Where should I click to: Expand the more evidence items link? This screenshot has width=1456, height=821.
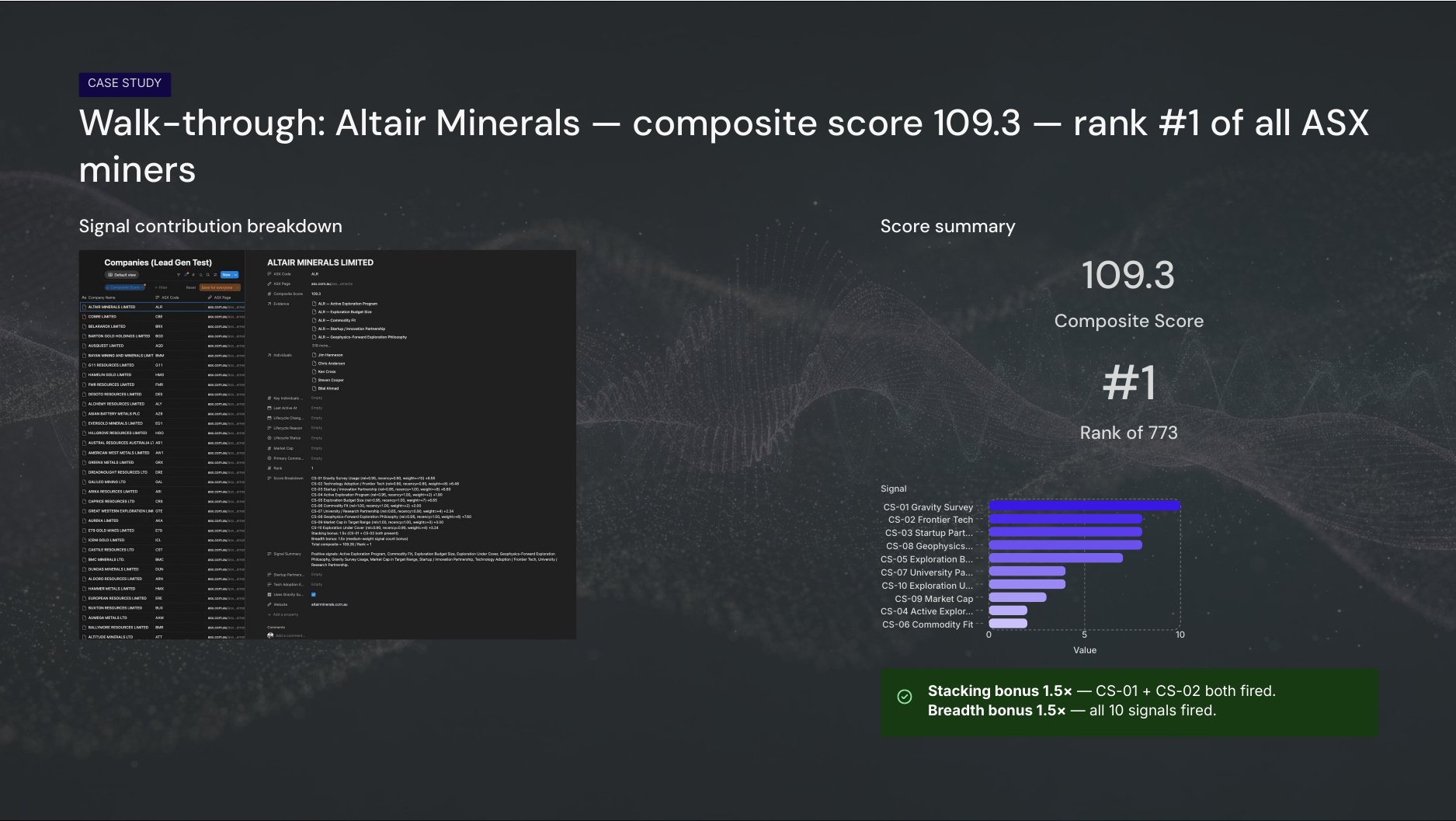pyautogui.click(x=320, y=346)
